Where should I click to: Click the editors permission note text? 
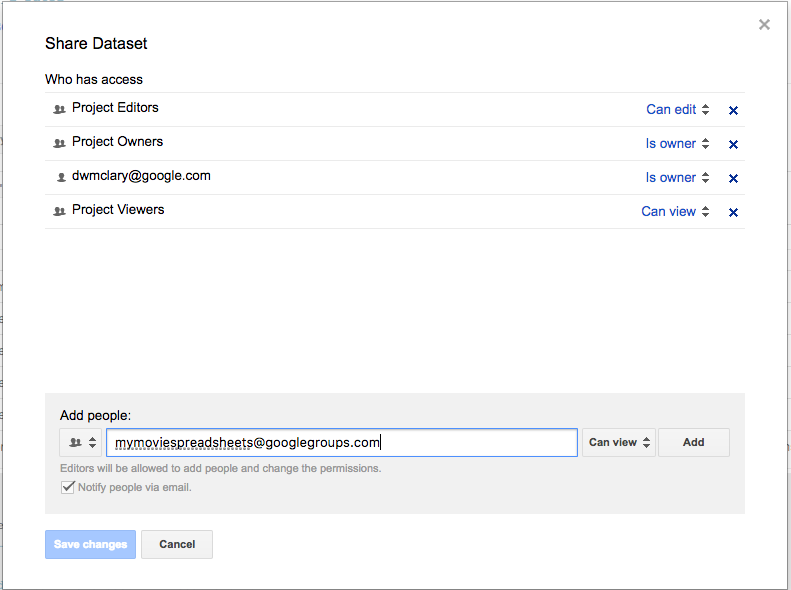(220, 468)
